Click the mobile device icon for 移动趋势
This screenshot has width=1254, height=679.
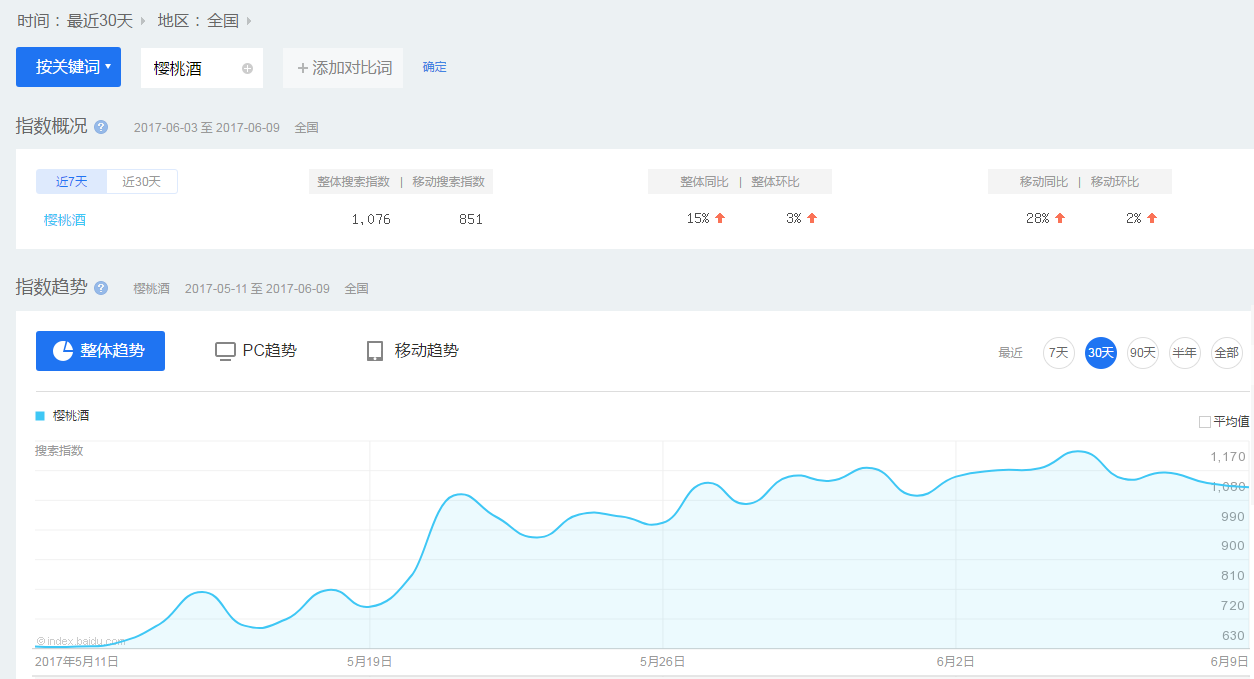[375, 351]
